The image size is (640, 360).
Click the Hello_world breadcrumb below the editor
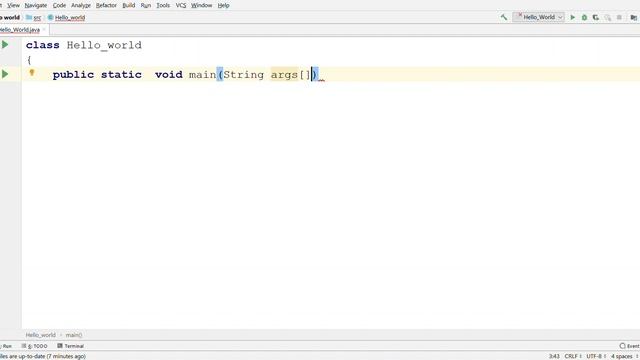pos(40,335)
